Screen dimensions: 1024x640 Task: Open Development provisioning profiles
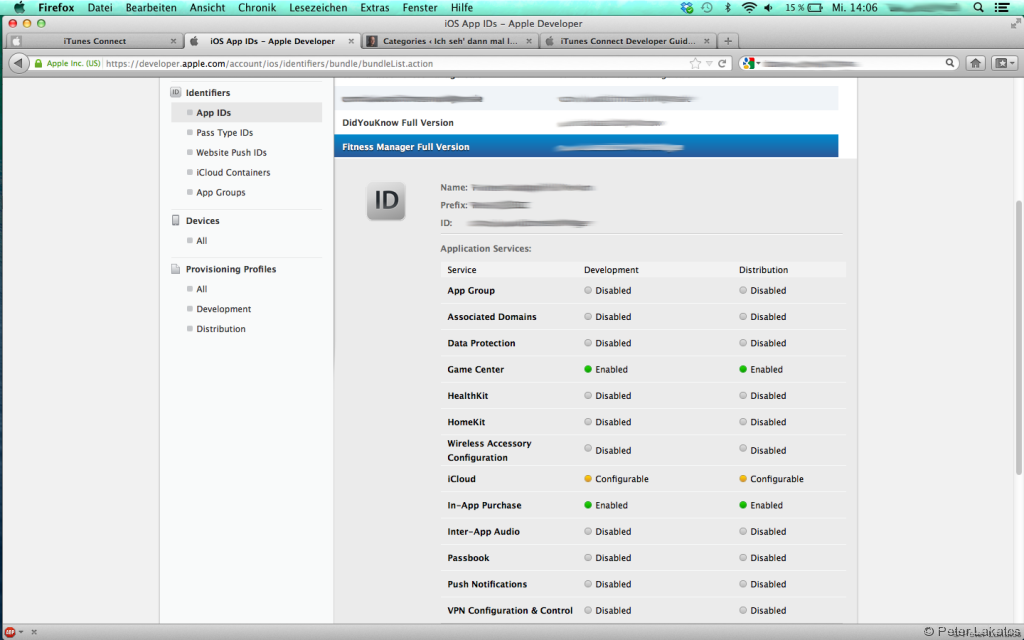[223, 309]
